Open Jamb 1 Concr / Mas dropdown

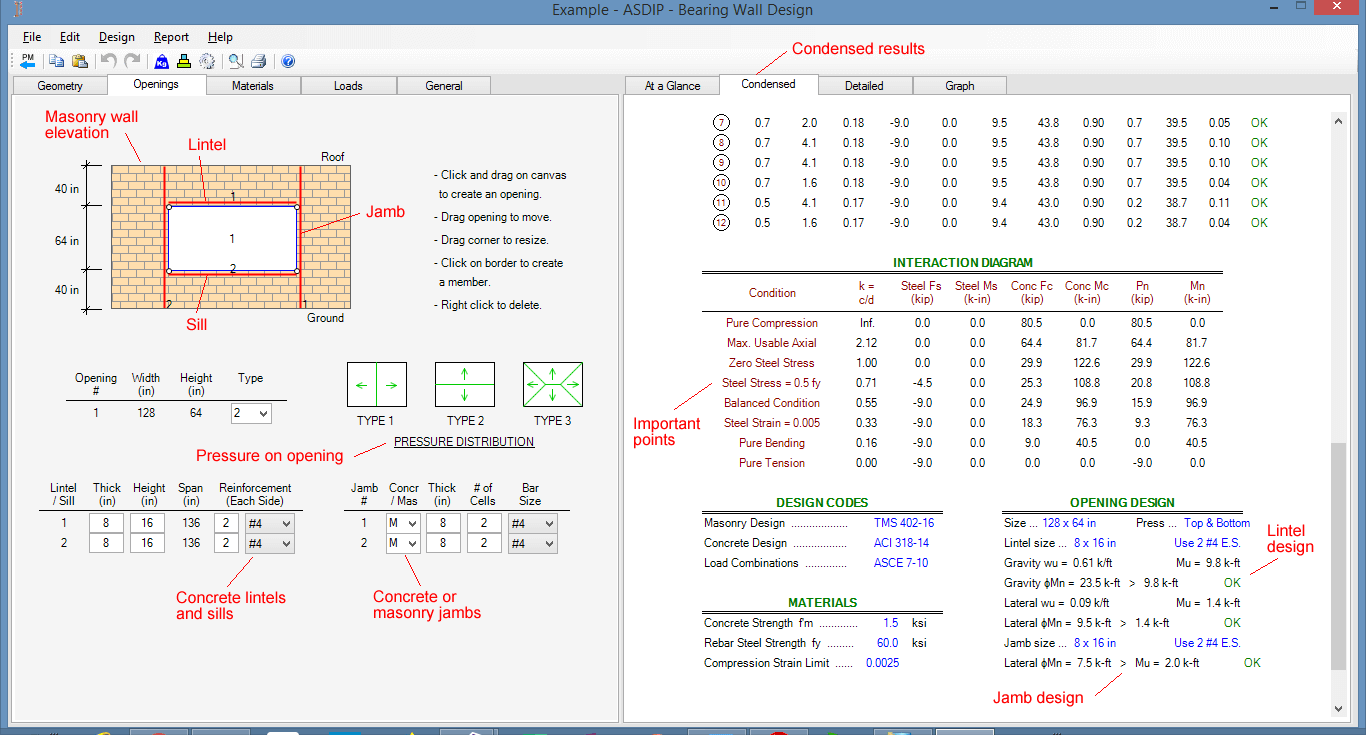[404, 523]
